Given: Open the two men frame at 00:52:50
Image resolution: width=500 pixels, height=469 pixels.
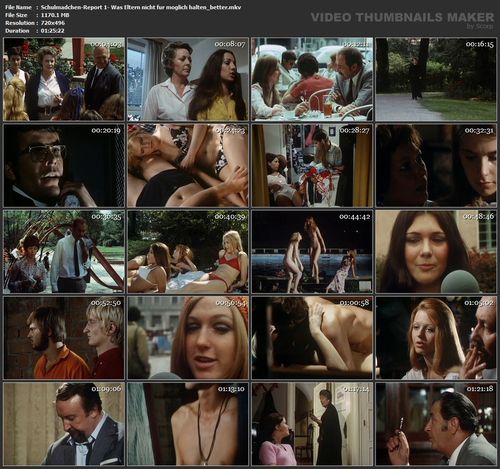Looking at the screenshot, I should tap(64, 338).
